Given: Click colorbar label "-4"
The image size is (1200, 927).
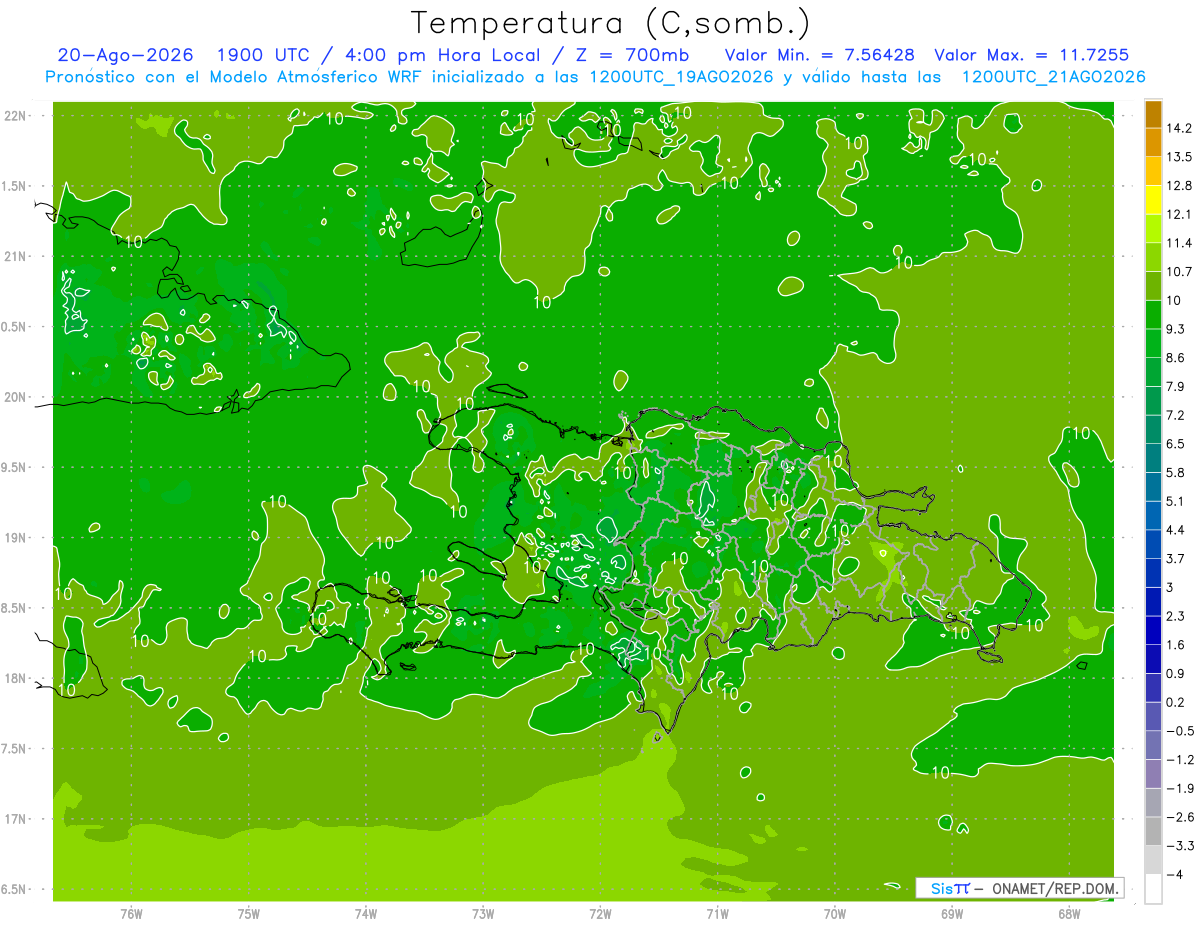Looking at the screenshot, I should pyautogui.click(x=1174, y=875).
